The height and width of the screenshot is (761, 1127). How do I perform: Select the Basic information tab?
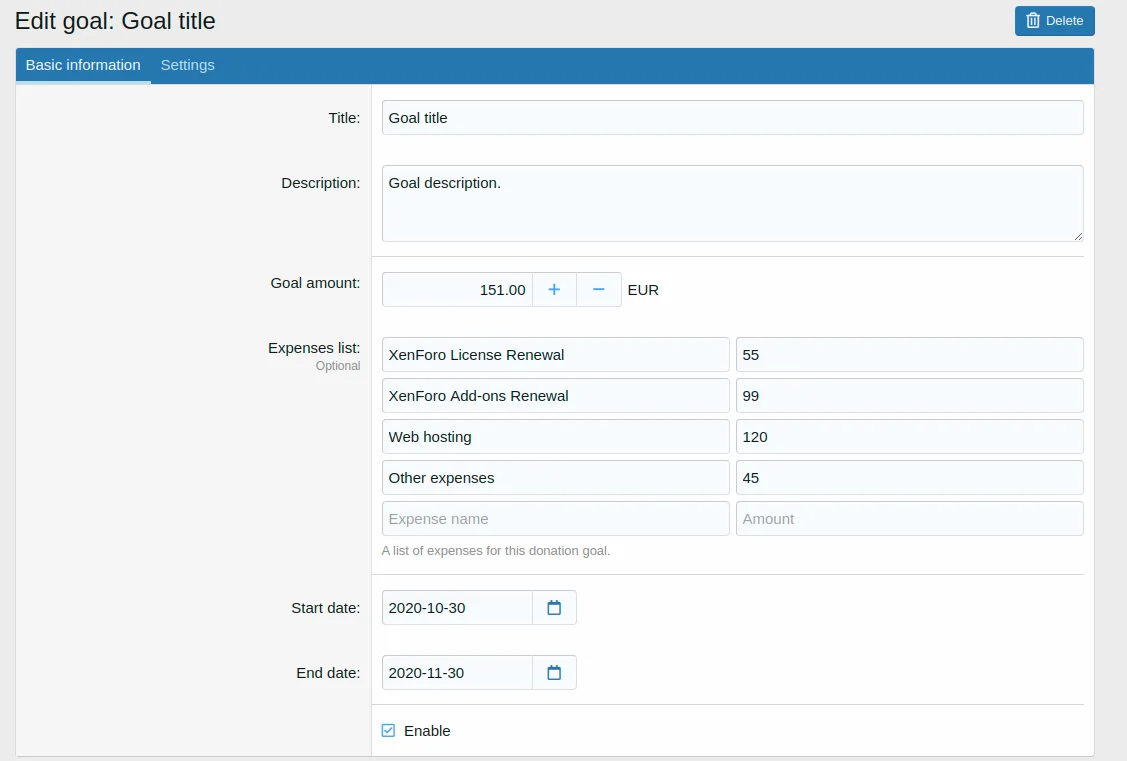83,65
